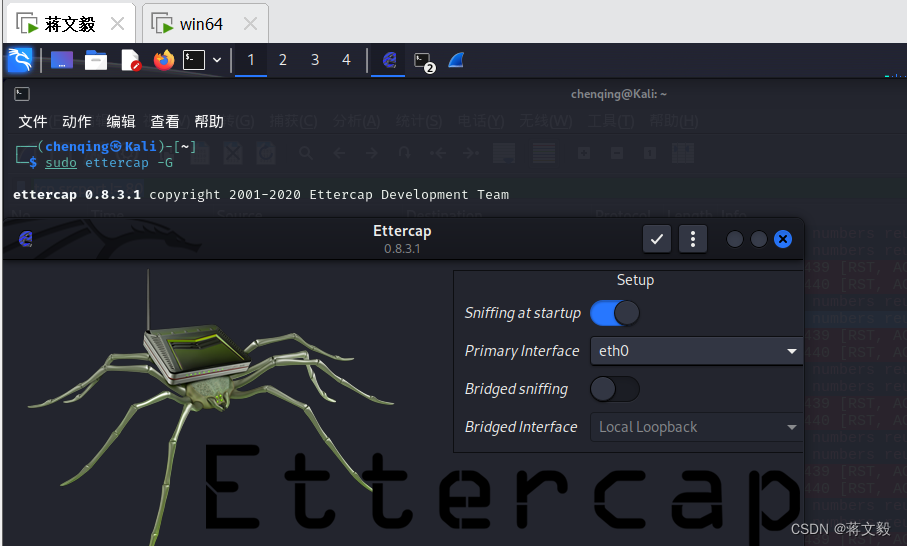
Task: Open the 帮助 menu in terminal
Action: pyautogui.click(x=209, y=121)
